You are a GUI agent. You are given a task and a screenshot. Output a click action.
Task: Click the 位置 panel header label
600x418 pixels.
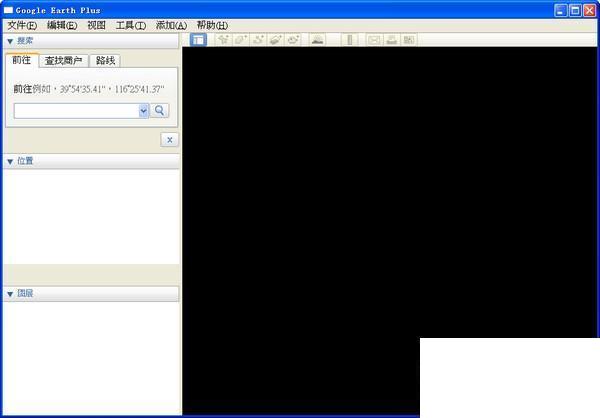(x=25, y=161)
